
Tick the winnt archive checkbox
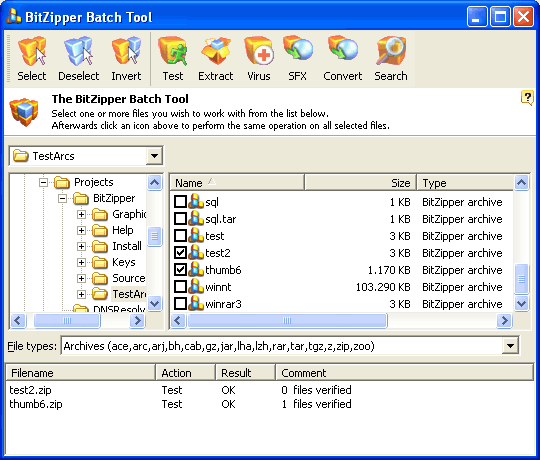[x=180, y=286]
